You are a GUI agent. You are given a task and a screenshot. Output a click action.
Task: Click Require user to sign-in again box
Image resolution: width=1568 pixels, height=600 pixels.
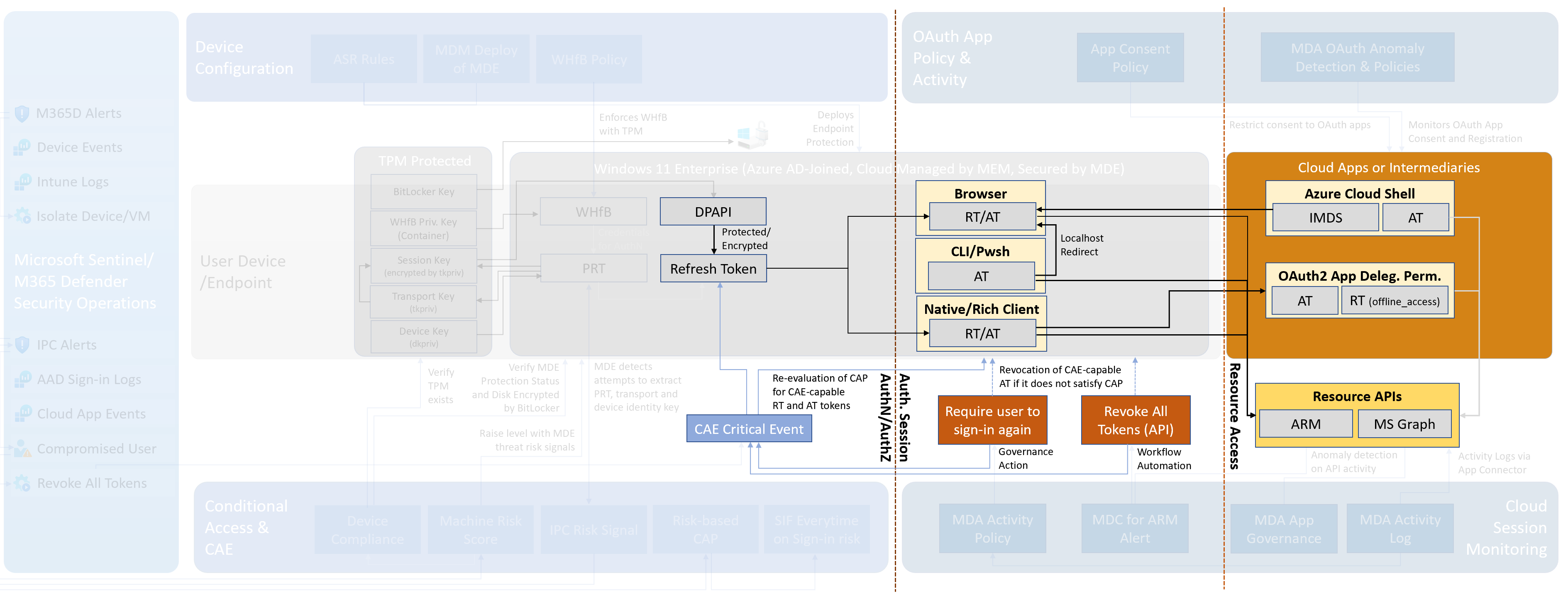(x=992, y=420)
